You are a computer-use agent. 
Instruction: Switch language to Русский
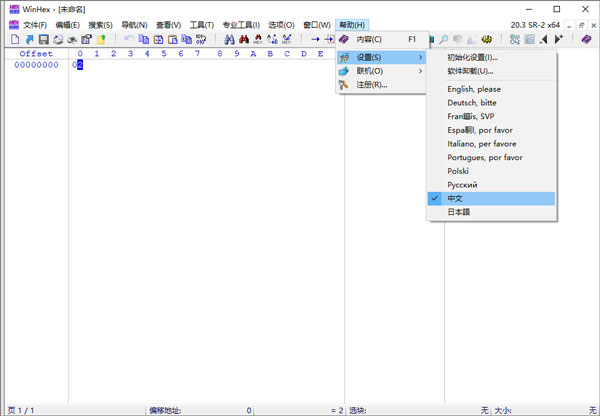coord(491,185)
